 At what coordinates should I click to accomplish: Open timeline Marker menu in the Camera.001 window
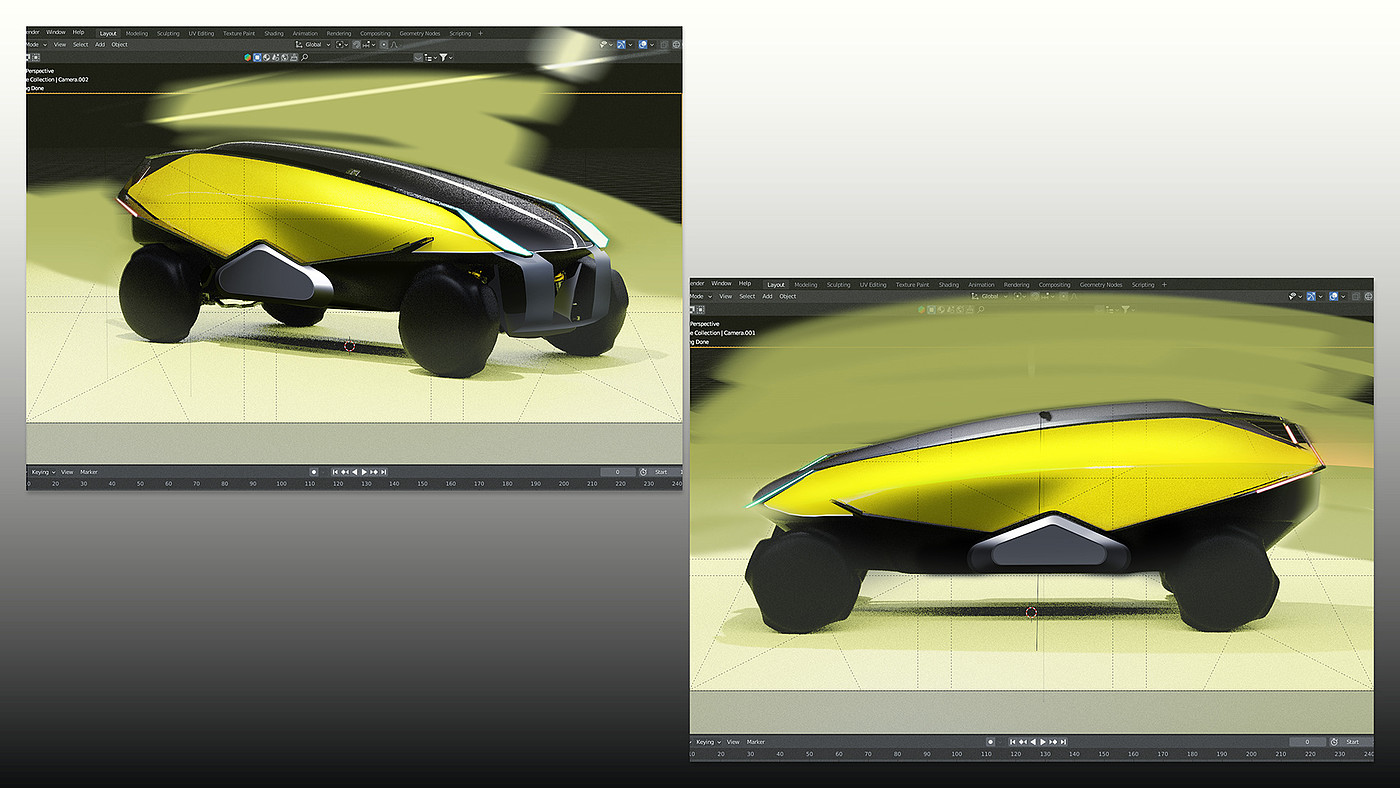tap(756, 742)
